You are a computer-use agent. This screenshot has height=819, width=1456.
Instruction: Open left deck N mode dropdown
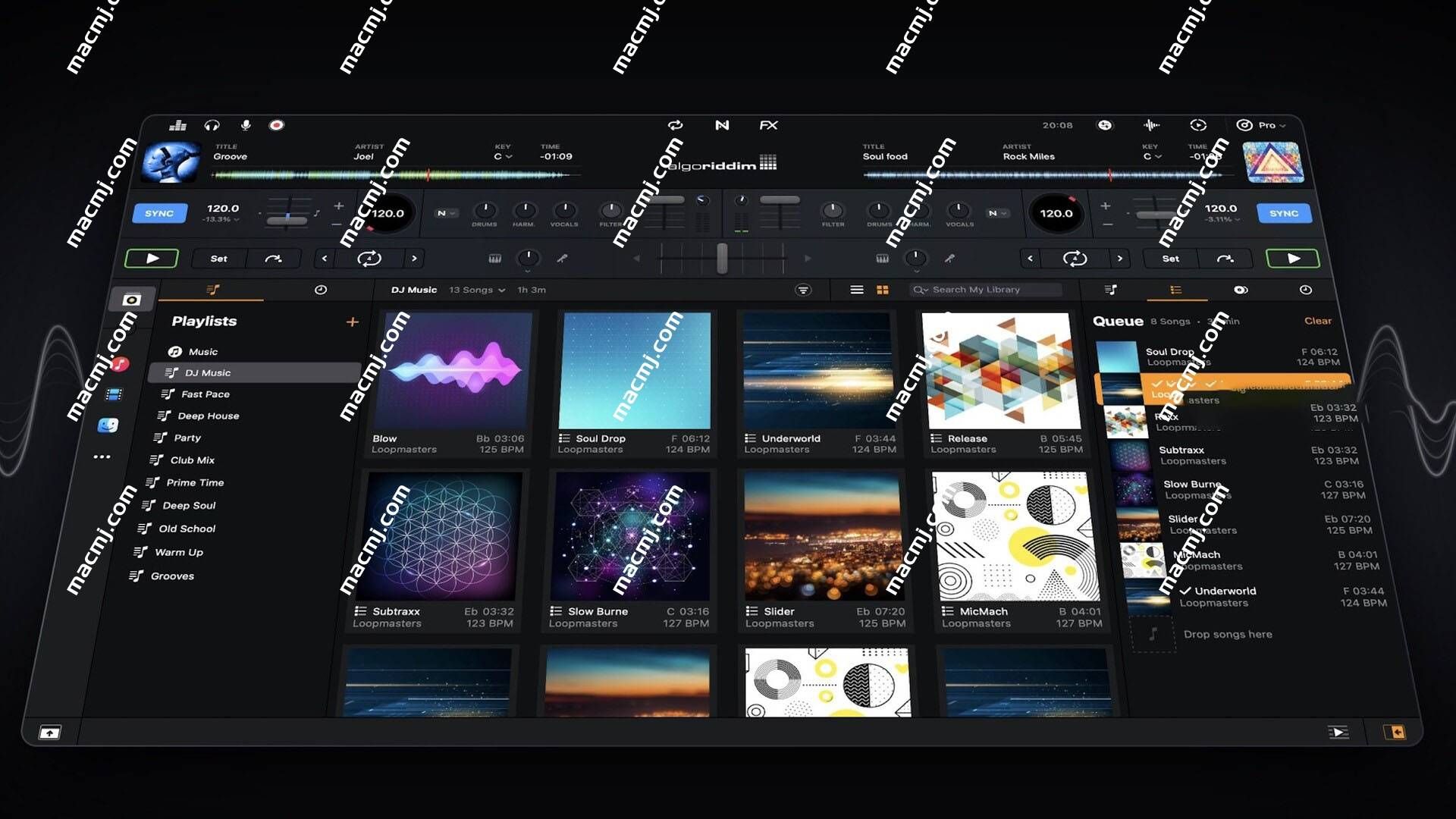click(446, 213)
